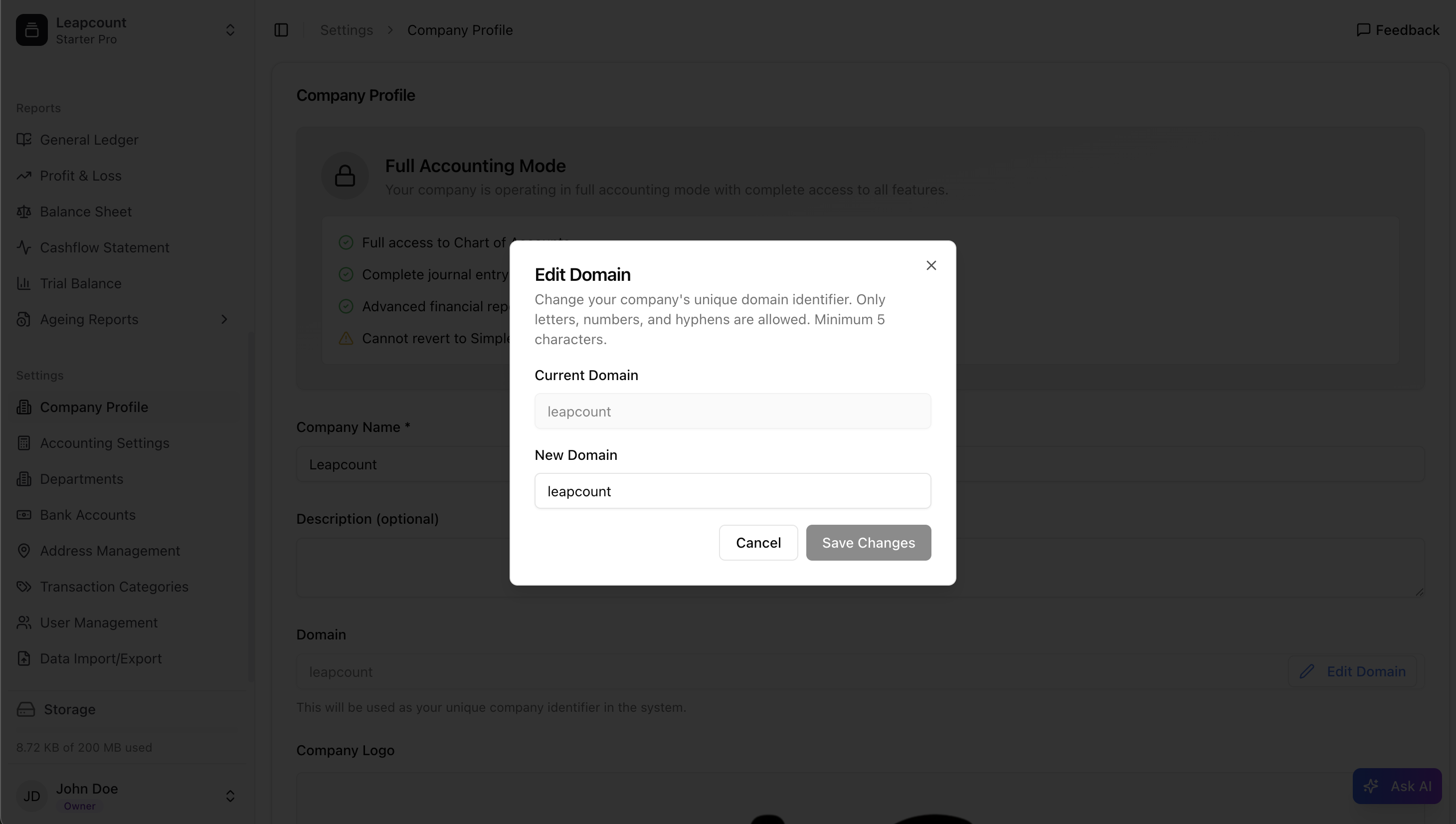Click the Storage drive icon
1456x824 pixels.
[26, 710]
